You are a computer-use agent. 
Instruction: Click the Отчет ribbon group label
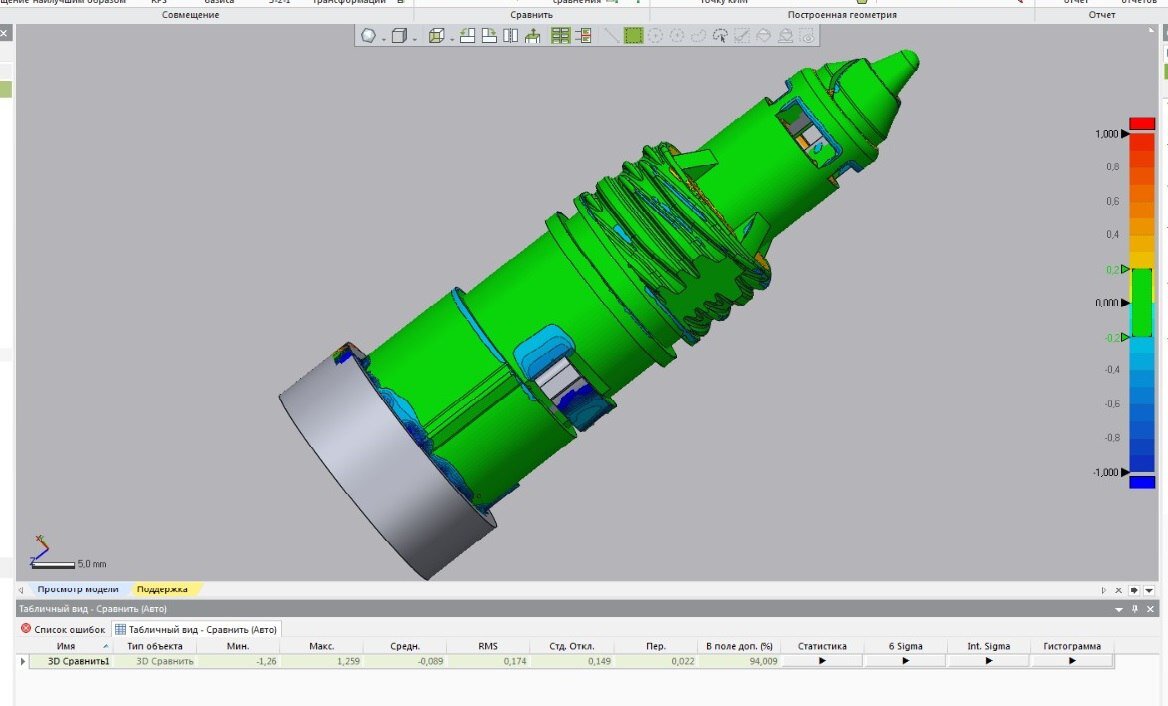point(1102,15)
